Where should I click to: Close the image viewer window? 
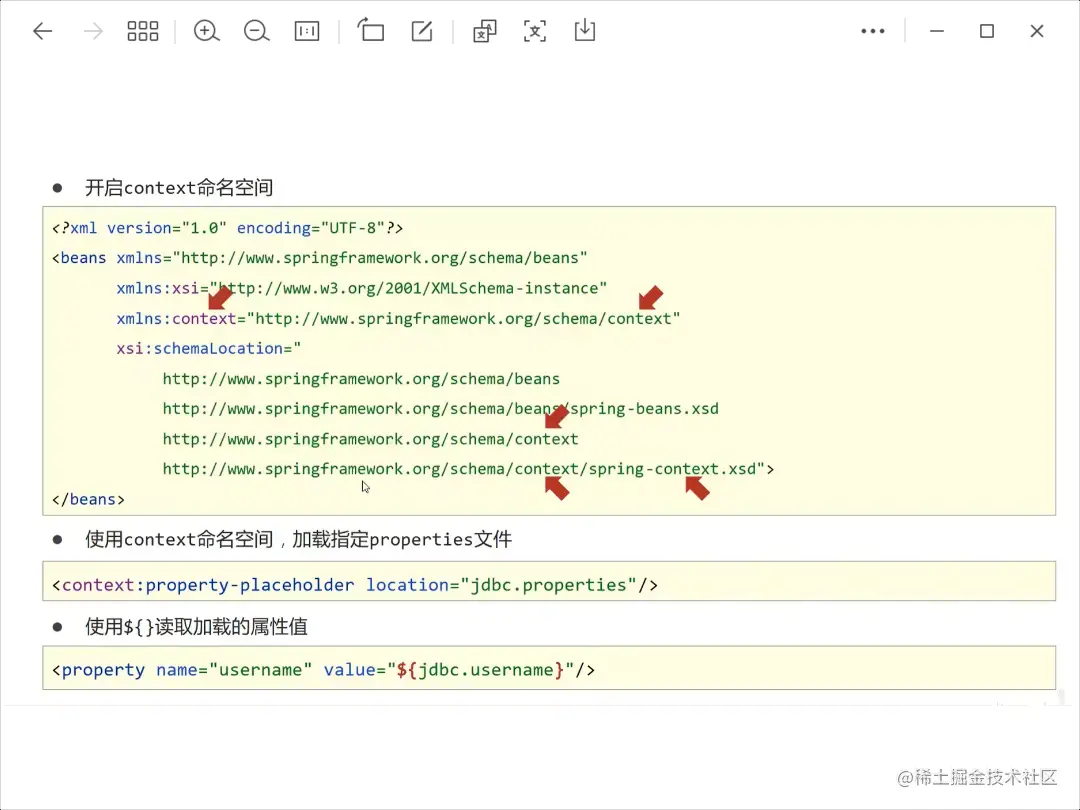pos(1037,31)
